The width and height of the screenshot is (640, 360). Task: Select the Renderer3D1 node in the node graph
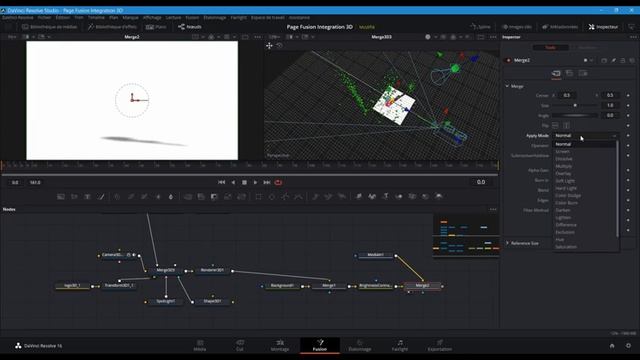(x=212, y=270)
